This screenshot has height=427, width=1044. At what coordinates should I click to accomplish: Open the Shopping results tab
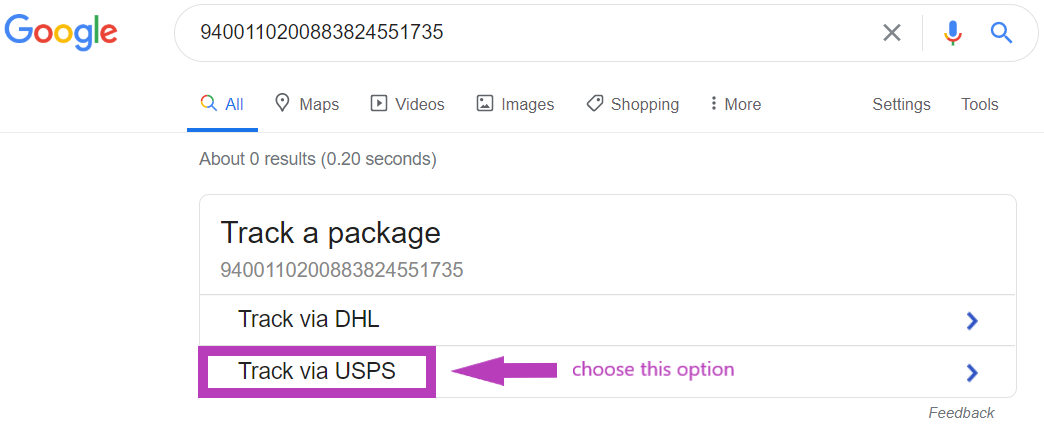(x=644, y=104)
